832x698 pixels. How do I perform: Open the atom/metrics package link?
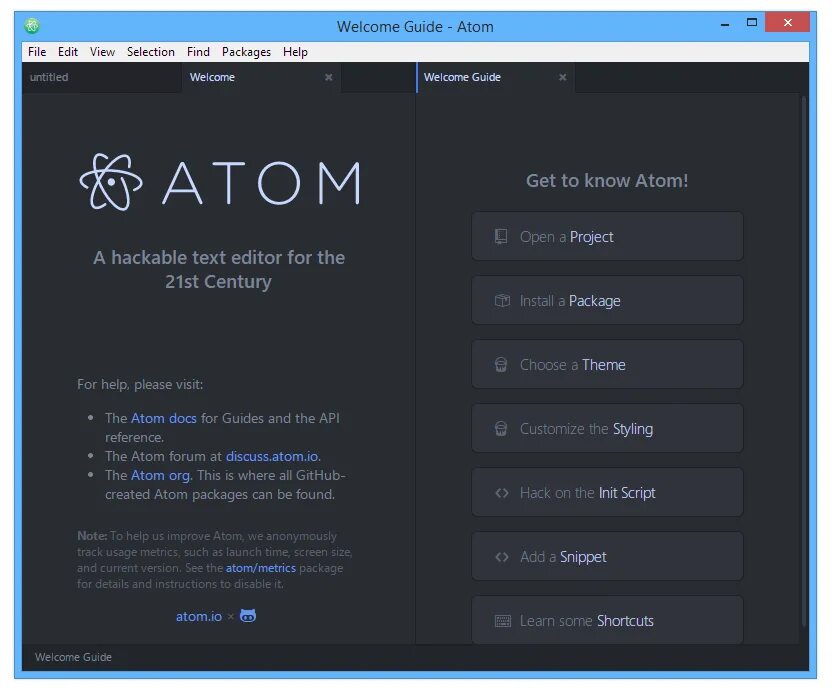261,568
